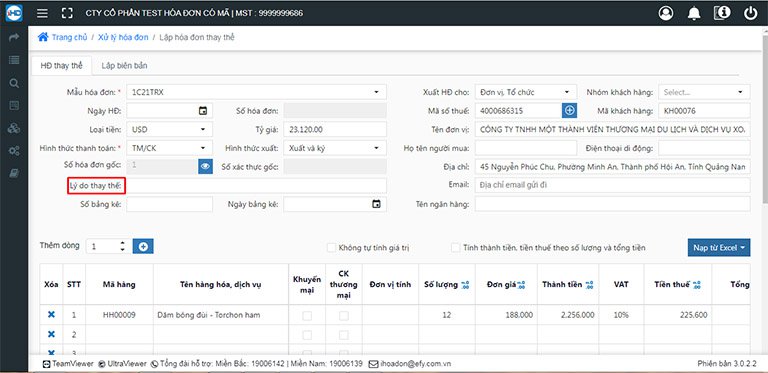Open the Xuất HĐ cho dropdown
768x373 pixels.
pos(526,92)
